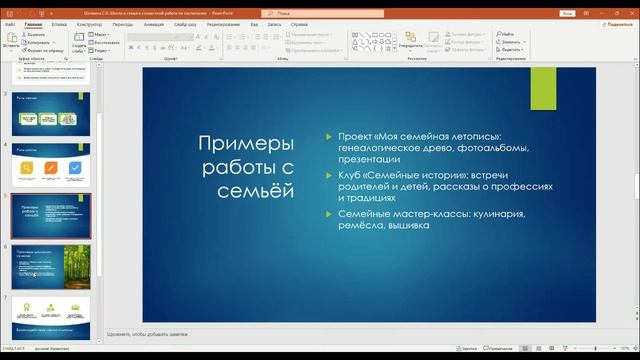
Task: Click the Share (Поделиться) button
Action: (617, 24)
